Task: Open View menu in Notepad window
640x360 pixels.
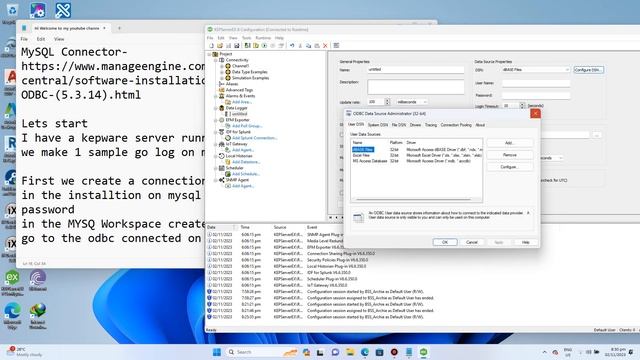Action: click(59, 39)
